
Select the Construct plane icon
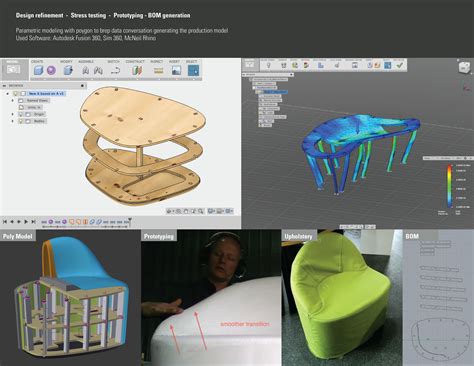pos(137,71)
